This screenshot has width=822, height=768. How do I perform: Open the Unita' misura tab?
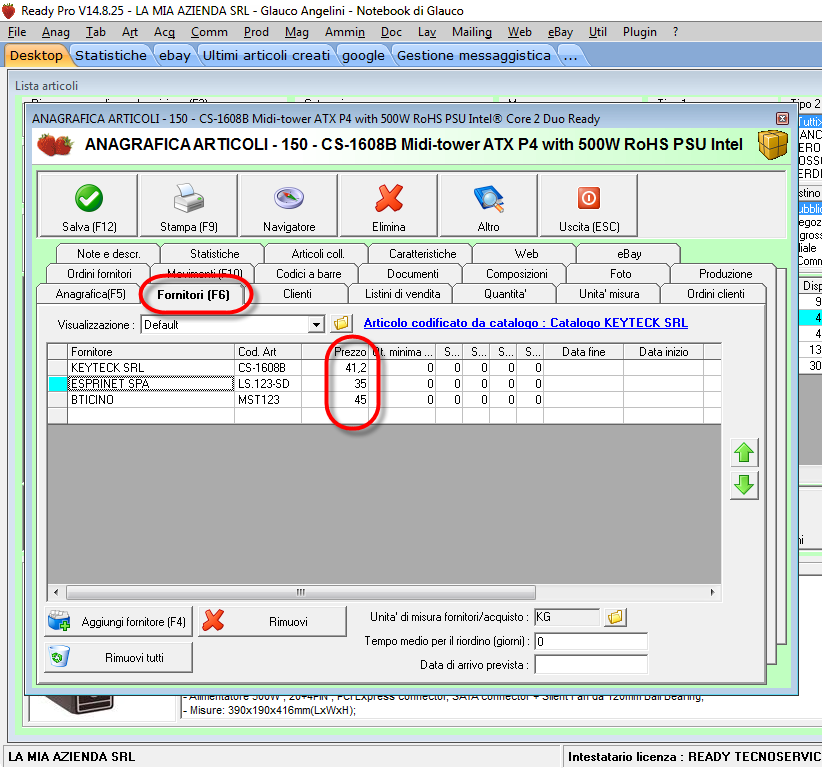[x=609, y=294]
